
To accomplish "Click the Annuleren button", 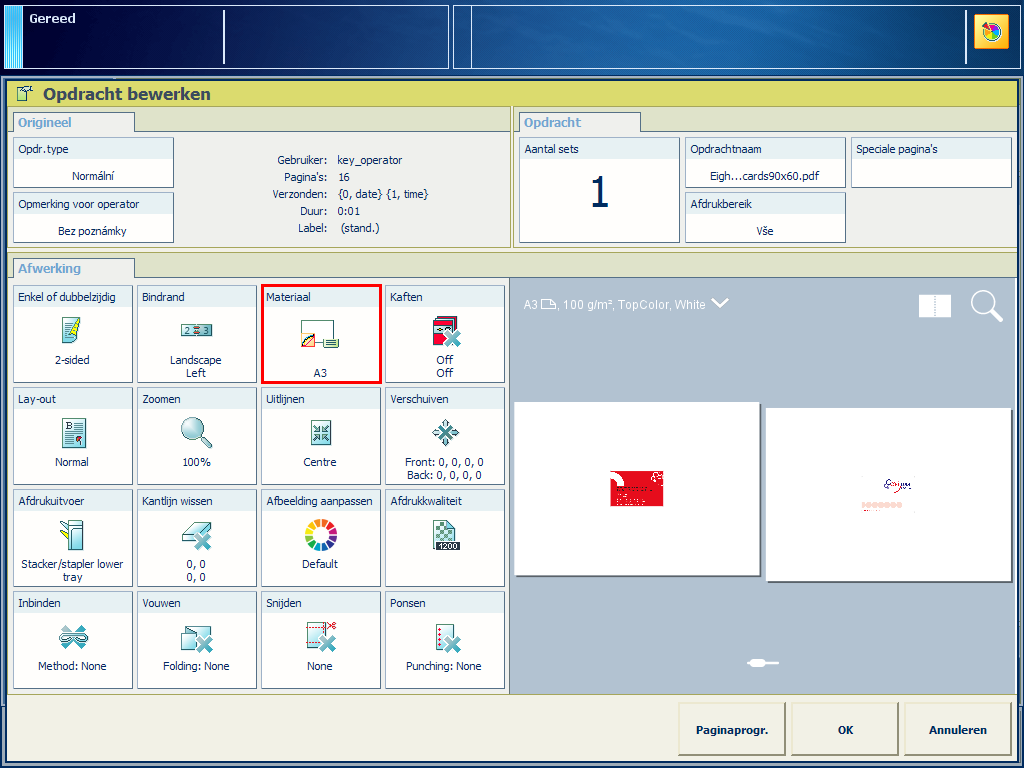I will point(957,730).
